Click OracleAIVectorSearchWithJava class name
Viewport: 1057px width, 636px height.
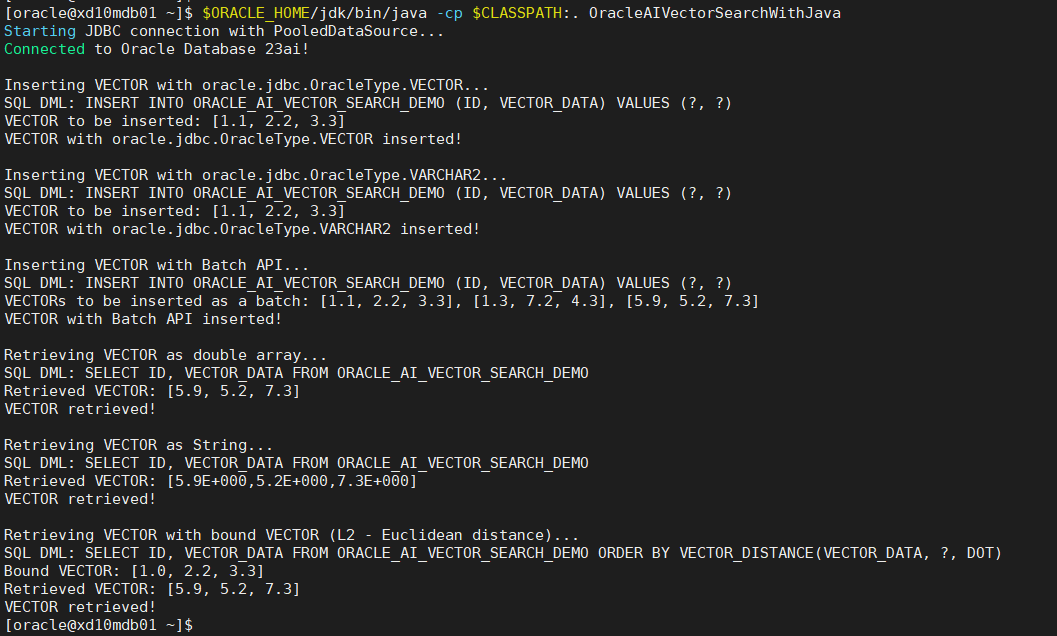[715, 13]
